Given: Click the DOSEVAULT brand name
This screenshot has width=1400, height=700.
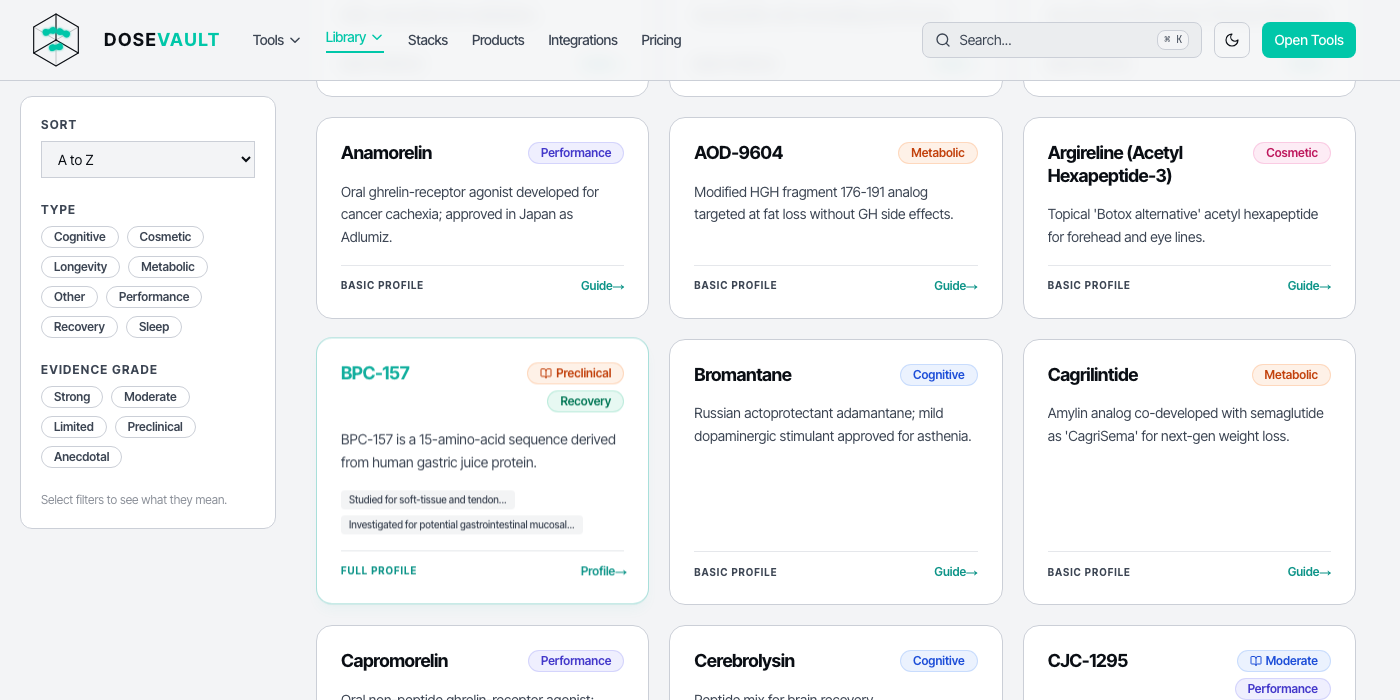Looking at the screenshot, I should [162, 40].
